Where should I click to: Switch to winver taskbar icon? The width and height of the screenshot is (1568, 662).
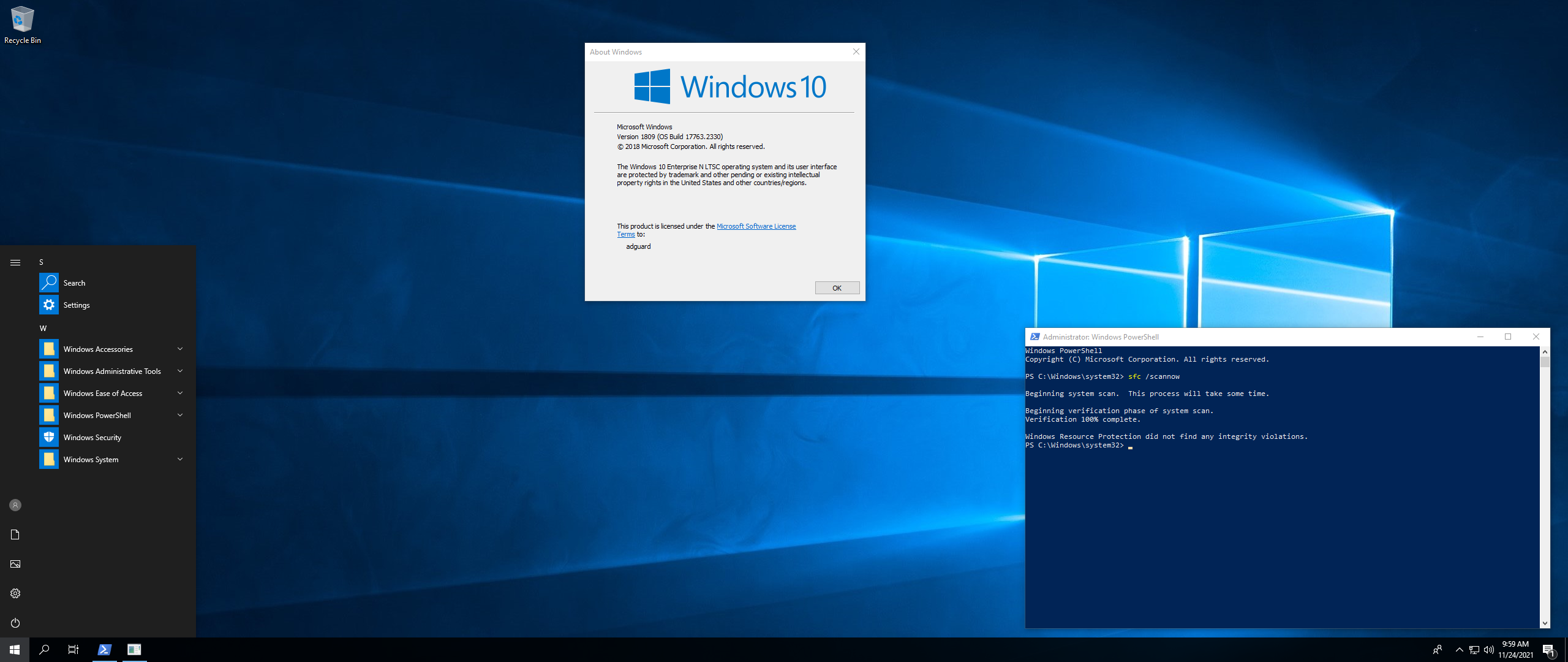[134, 650]
